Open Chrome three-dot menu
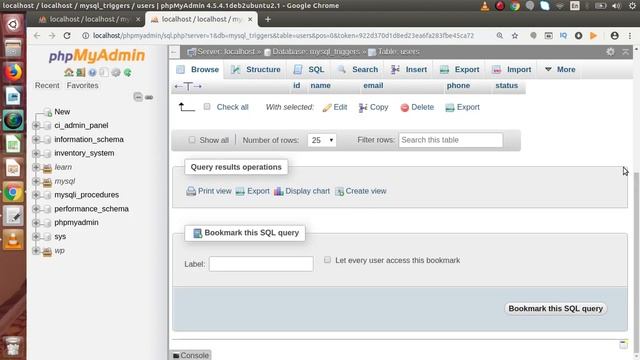640x360 pixels. (630, 36)
